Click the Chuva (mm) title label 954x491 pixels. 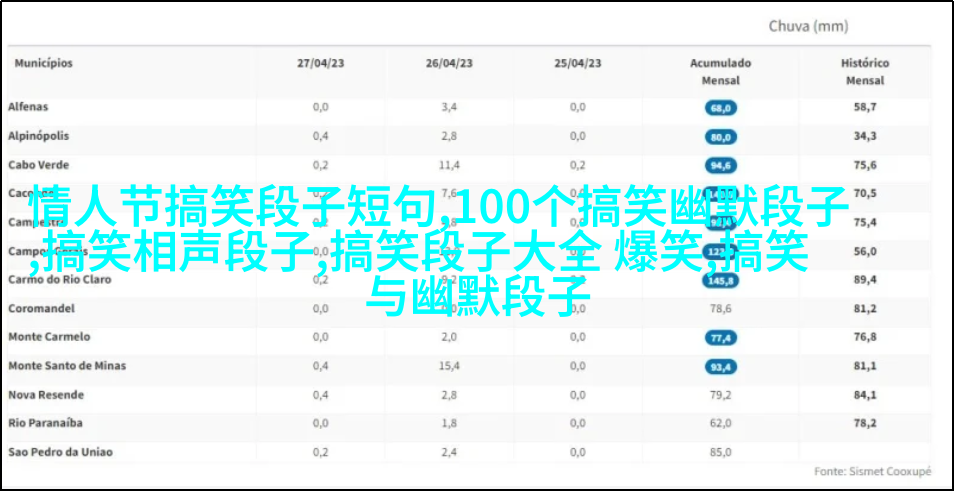coord(808,26)
